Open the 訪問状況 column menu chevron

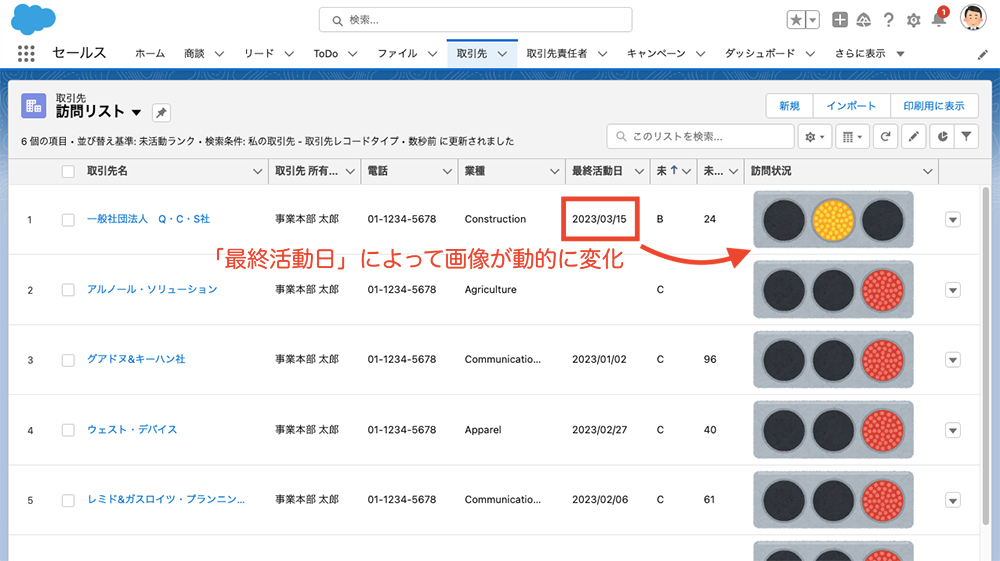click(928, 171)
